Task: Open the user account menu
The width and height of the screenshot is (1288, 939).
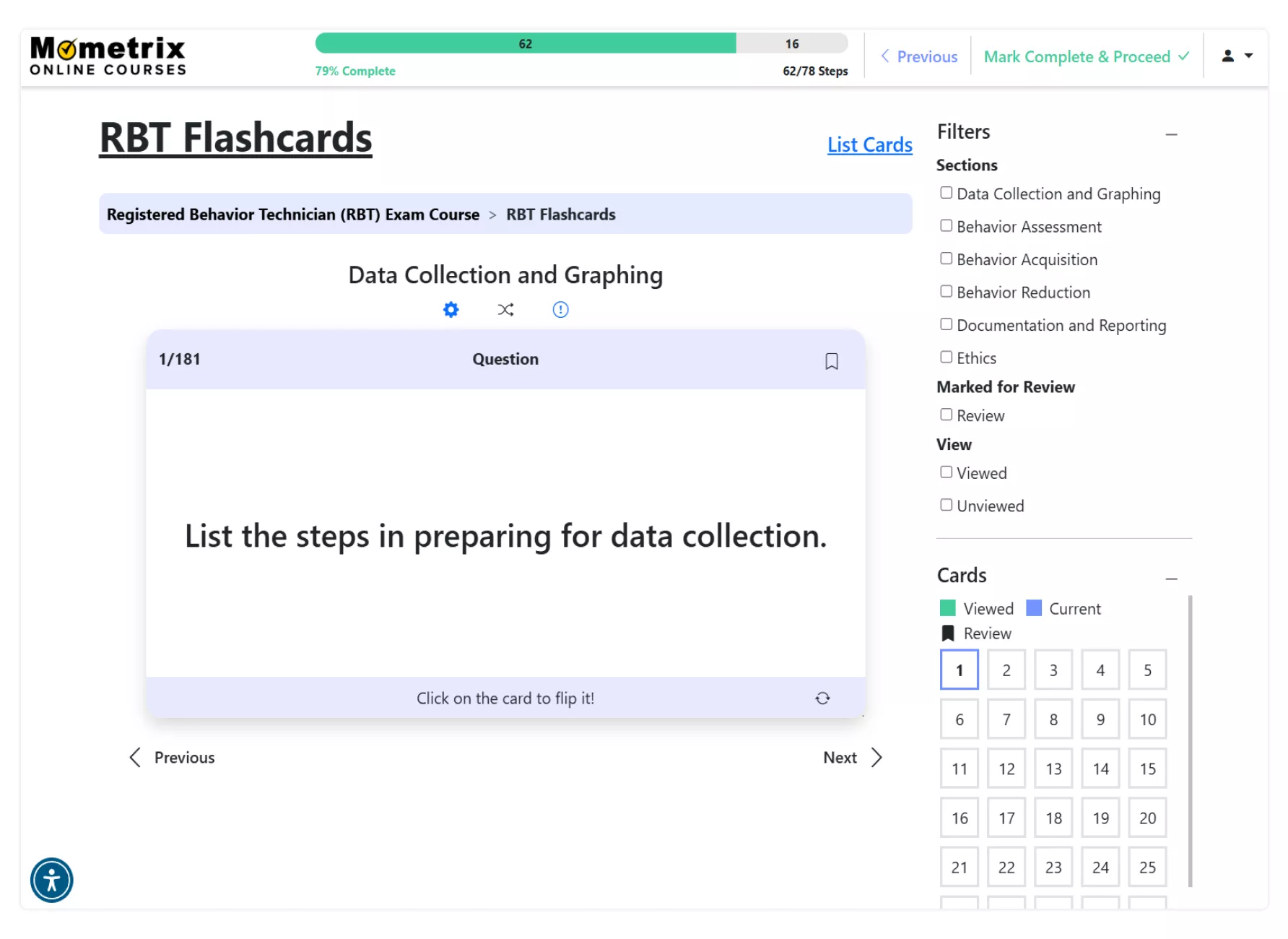Action: [1236, 56]
